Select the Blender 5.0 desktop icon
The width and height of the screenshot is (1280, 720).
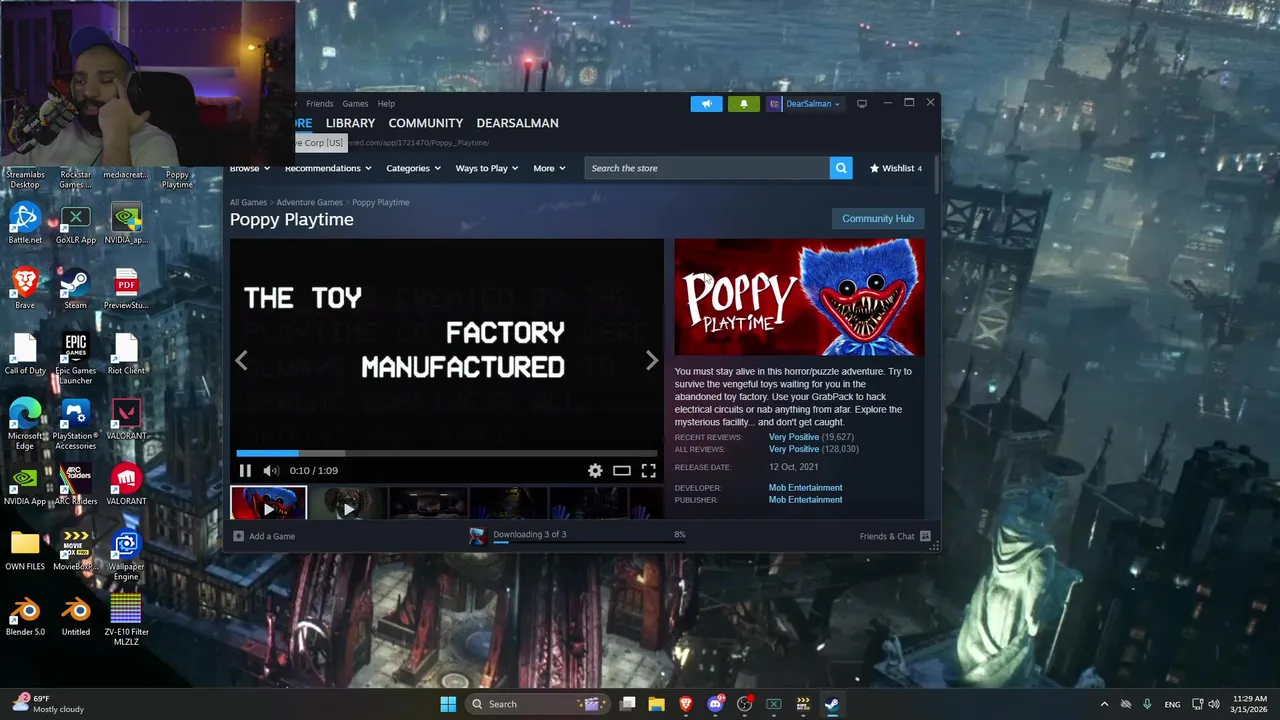[25, 616]
